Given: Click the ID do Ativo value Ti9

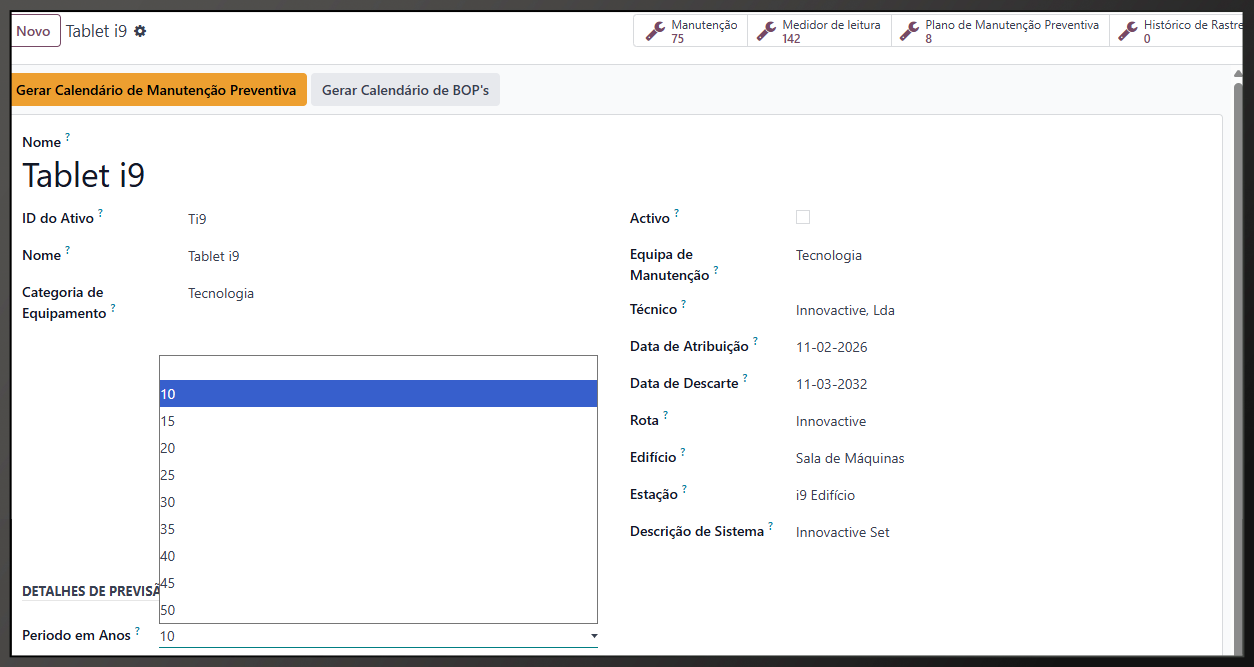Looking at the screenshot, I should (x=197, y=218).
